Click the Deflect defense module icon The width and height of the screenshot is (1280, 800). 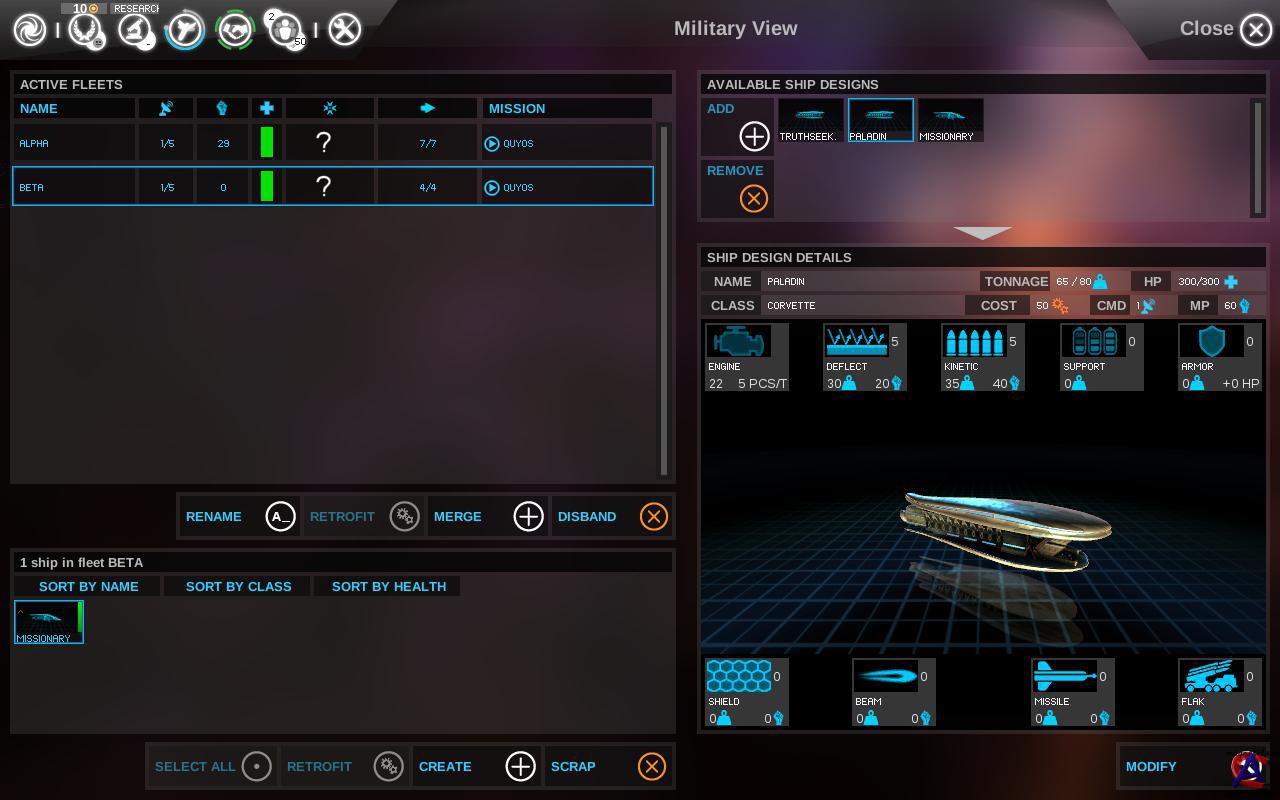pos(855,342)
